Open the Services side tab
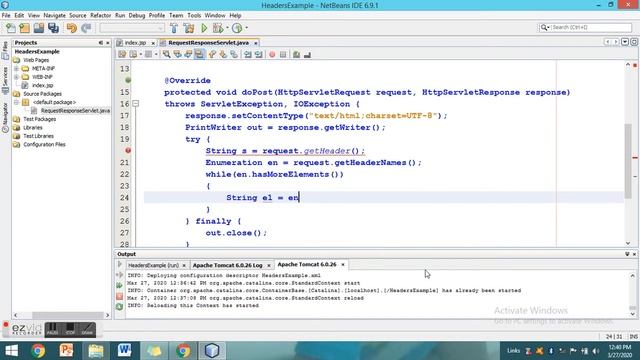Viewport: 640px width, 360px height. pos(5,80)
